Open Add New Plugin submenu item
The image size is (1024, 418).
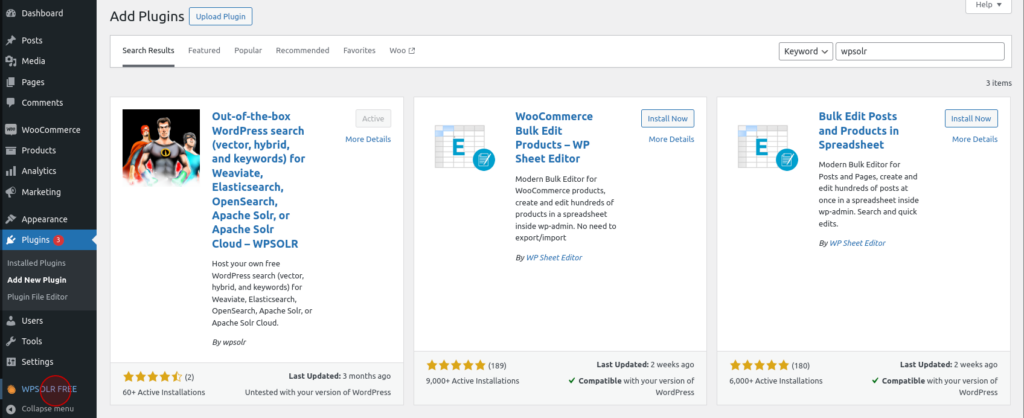click(37, 280)
